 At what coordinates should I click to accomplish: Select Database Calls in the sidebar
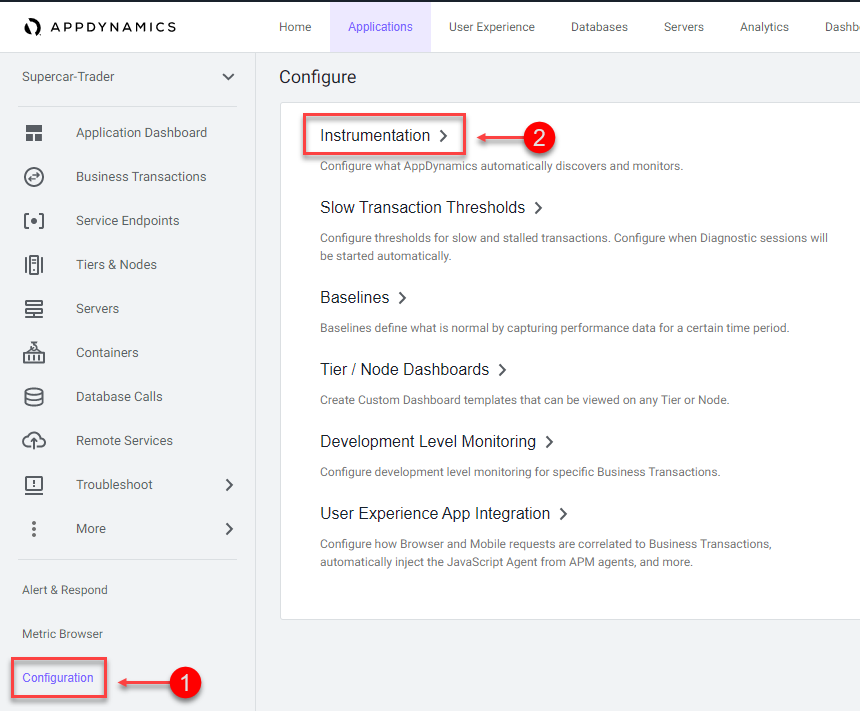tap(119, 397)
